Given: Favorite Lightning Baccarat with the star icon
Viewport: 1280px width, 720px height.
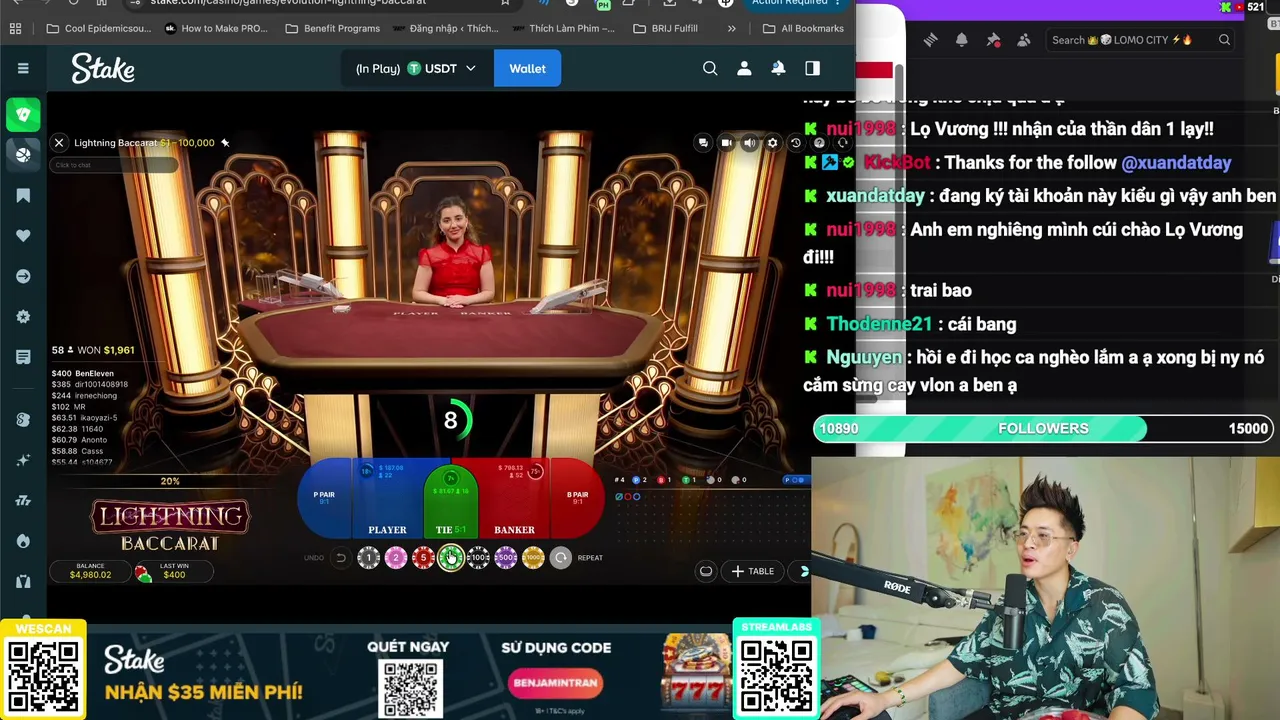Looking at the screenshot, I should point(225,143).
